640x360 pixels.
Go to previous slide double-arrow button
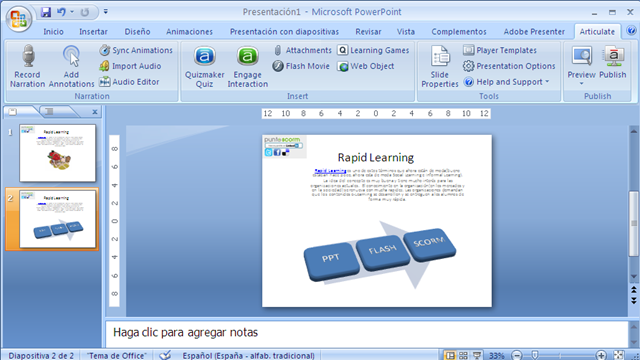click(633, 290)
